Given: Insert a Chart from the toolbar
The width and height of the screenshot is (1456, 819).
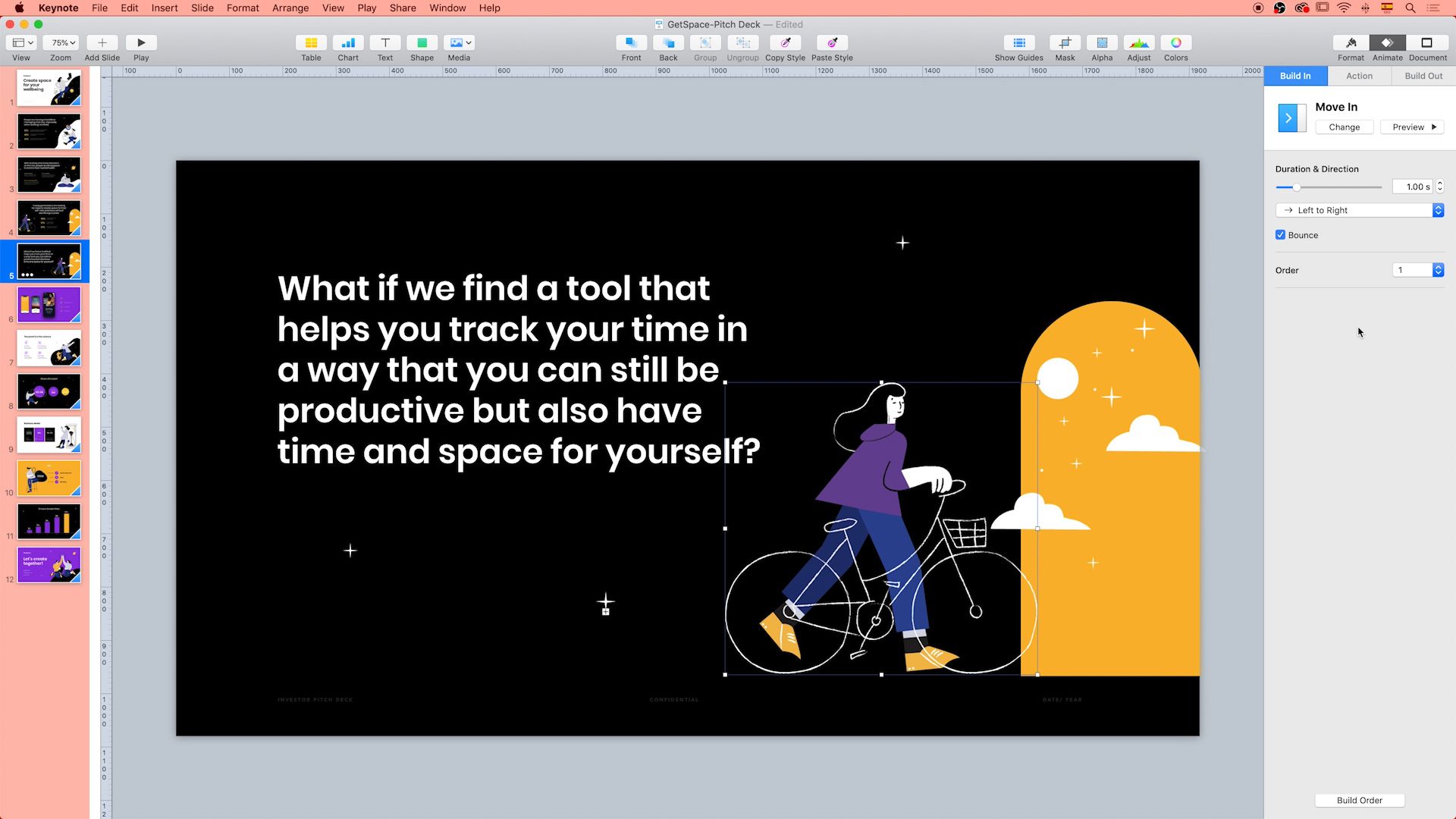Looking at the screenshot, I should pyautogui.click(x=348, y=43).
